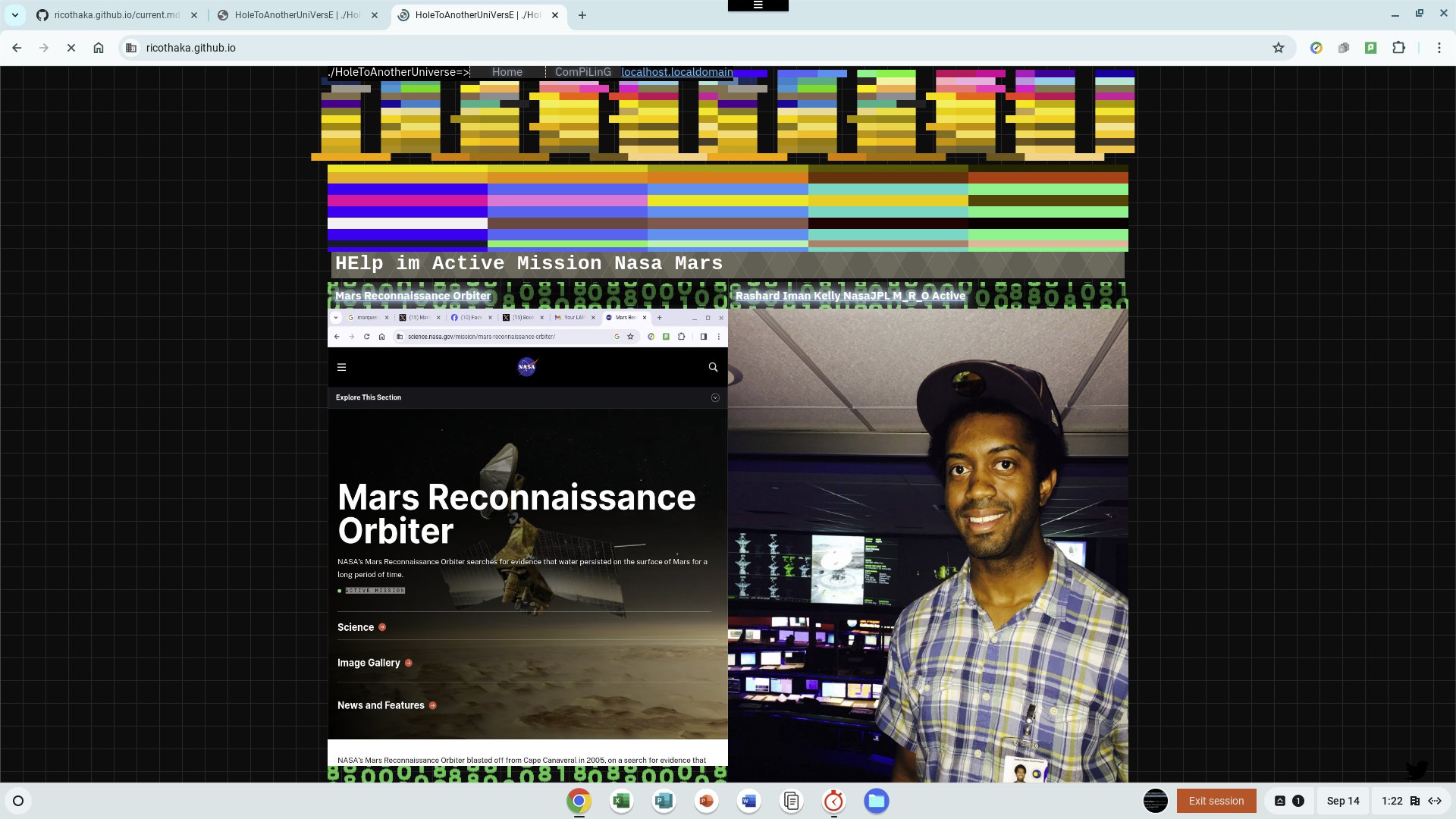Image resolution: width=1456 pixels, height=819 pixels.
Task: Launch Word from the shelf
Action: click(x=748, y=801)
